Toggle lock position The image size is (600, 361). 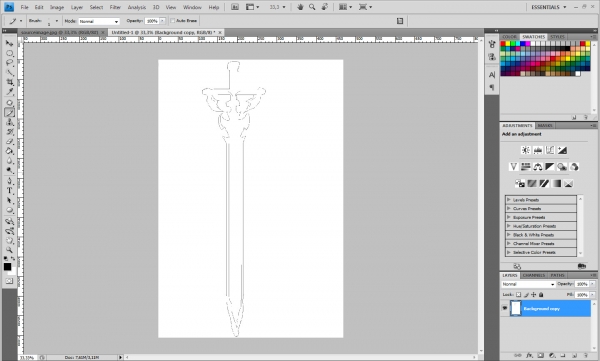coord(533,295)
